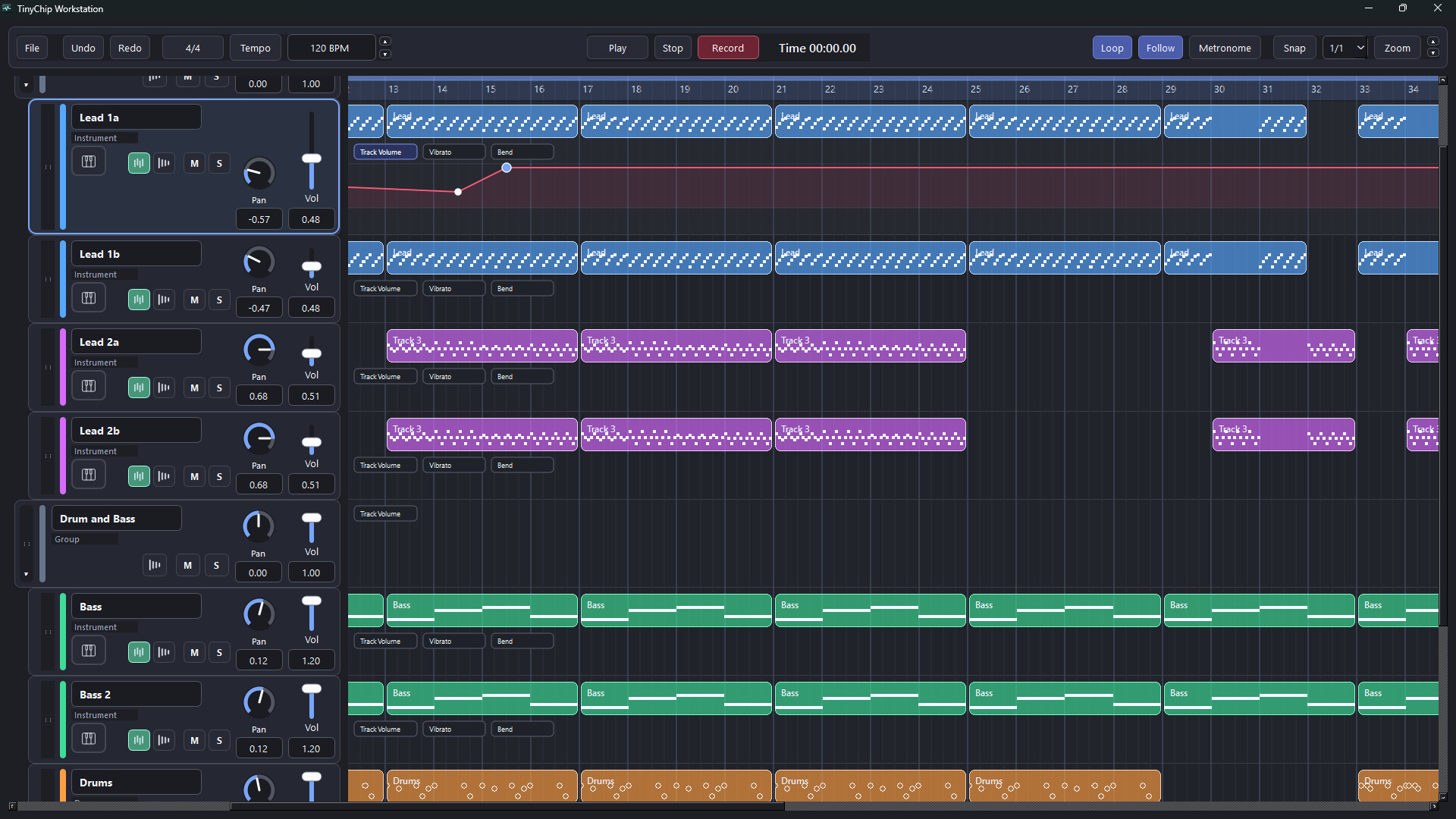Toggle green automation icon on Lead 2a
This screenshot has width=1456, height=819.
coord(139,388)
